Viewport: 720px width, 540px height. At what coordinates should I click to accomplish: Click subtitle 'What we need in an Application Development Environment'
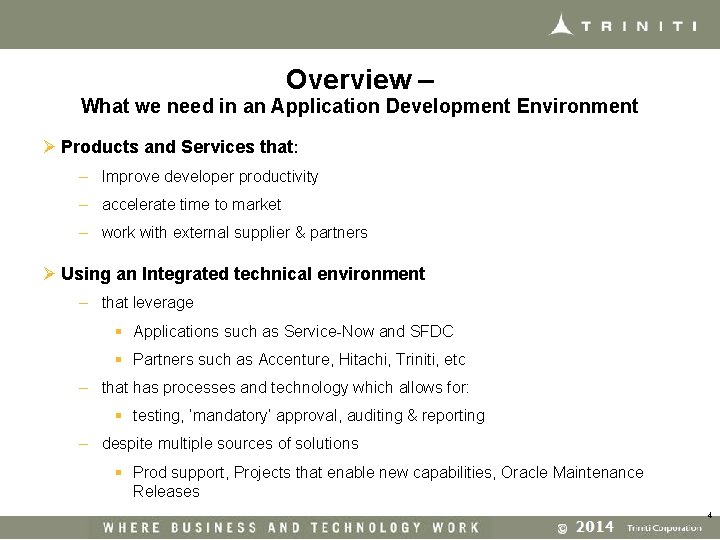[x=360, y=106]
